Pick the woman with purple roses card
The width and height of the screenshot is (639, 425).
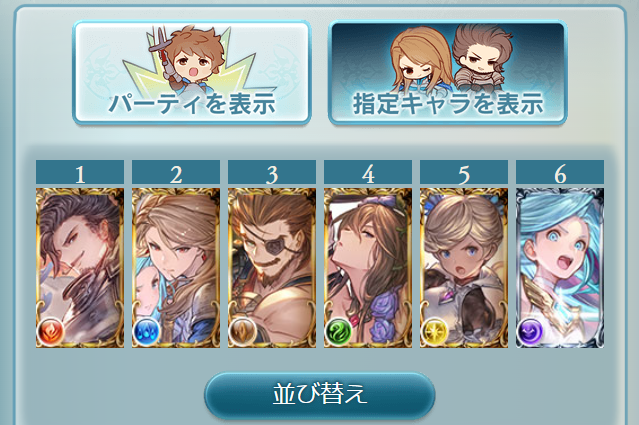pos(368,268)
